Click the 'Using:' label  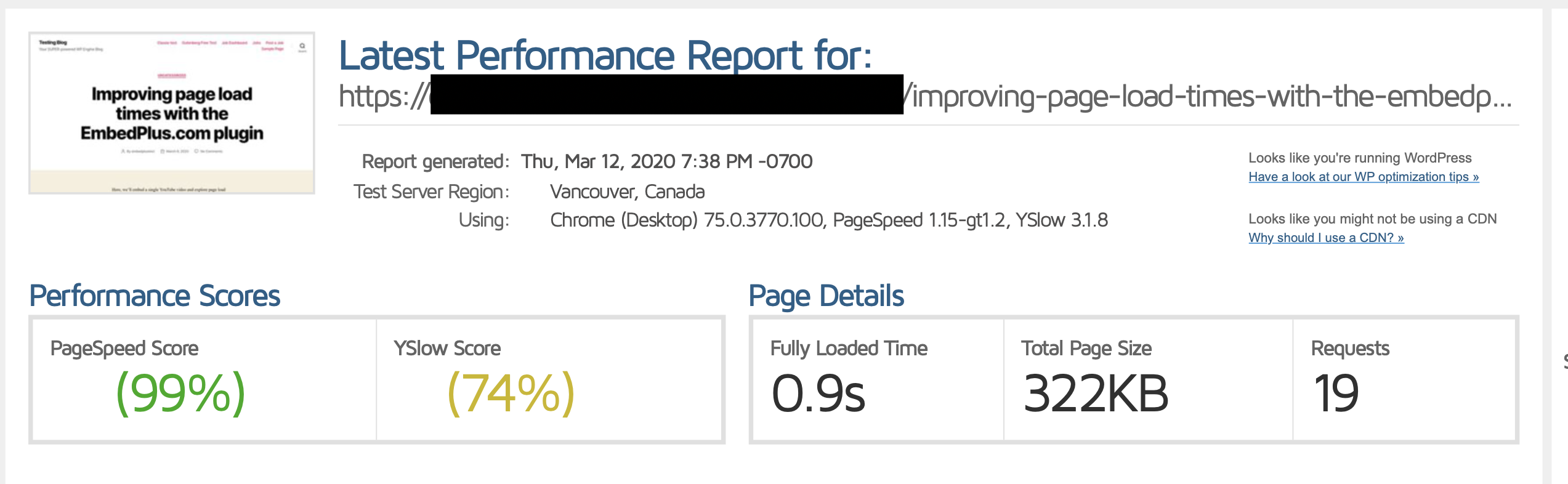[x=484, y=220]
